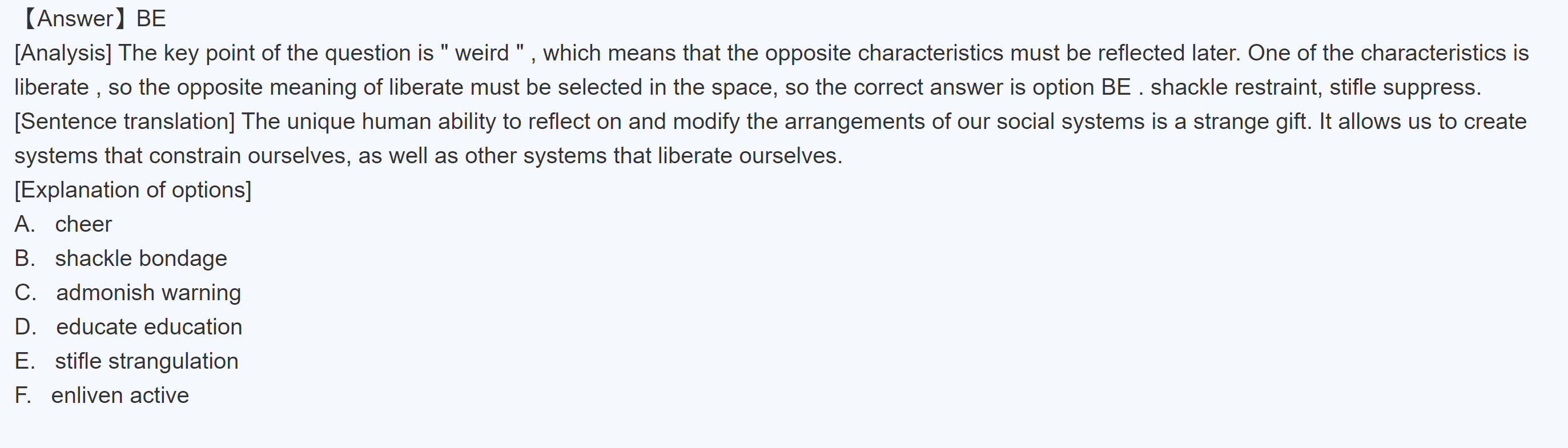Click the phrase "stifle suppress" in the analysis
1568x448 pixels.
click(x=1404, y=88)
